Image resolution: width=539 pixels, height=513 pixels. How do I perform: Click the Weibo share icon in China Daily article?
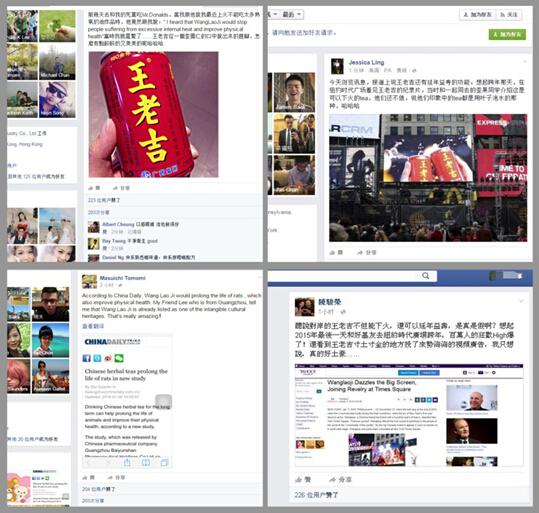[108, 358]
